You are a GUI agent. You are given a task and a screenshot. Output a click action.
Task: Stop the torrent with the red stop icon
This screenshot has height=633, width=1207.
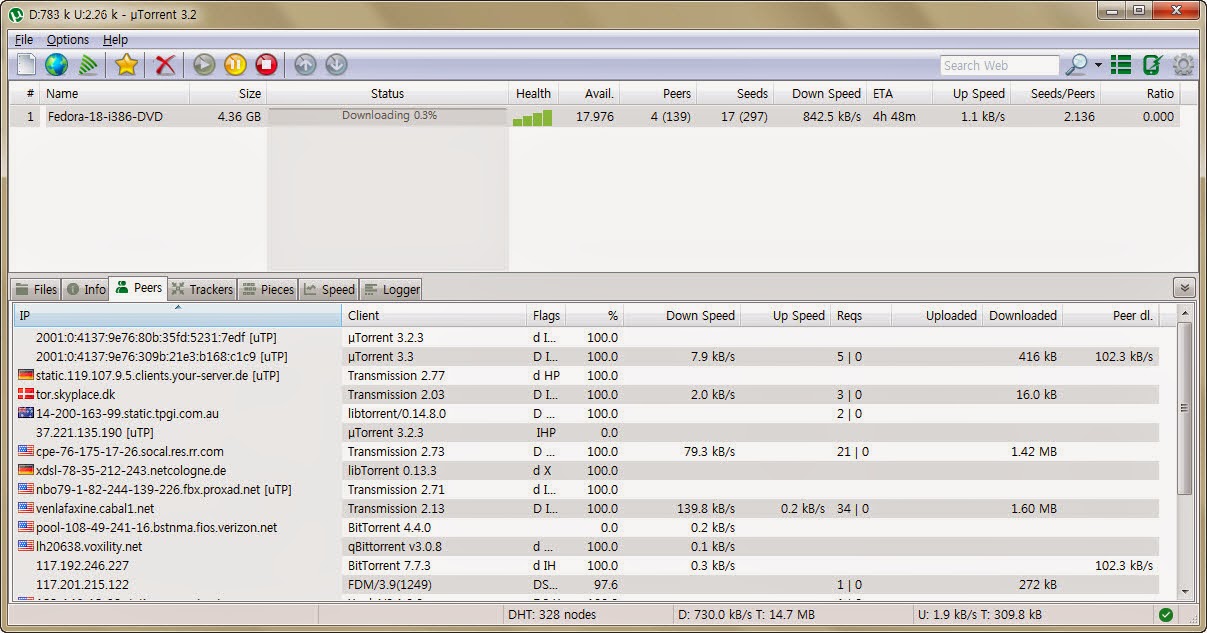tap(266, 65)
